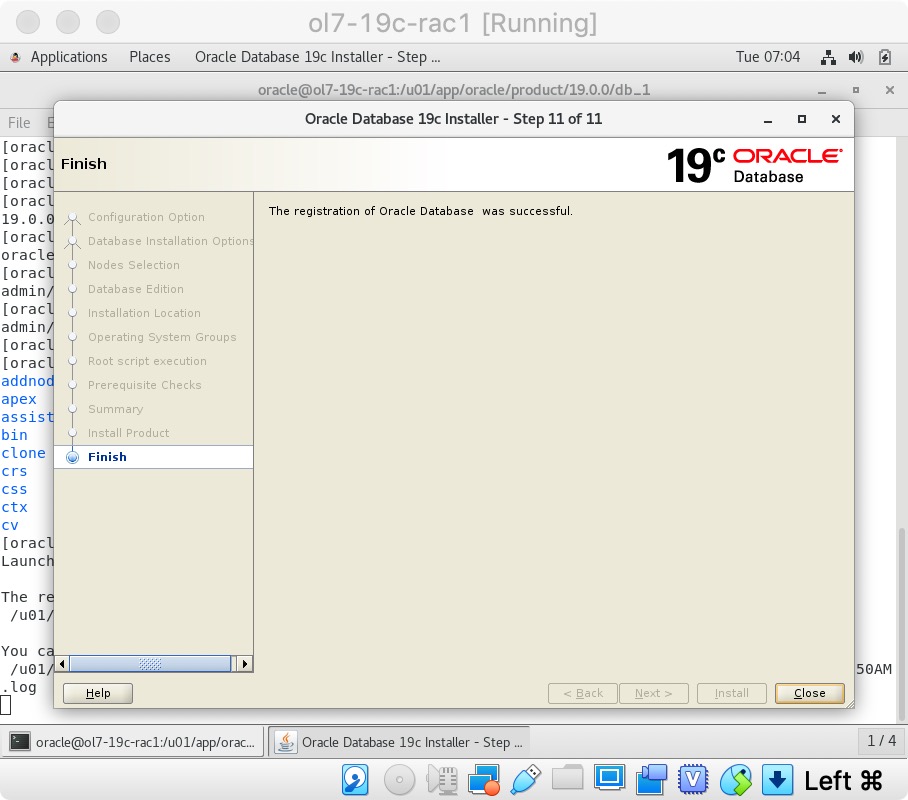Click the network connection icon in top bar
The image size is (908, 800).
point(828,57)
